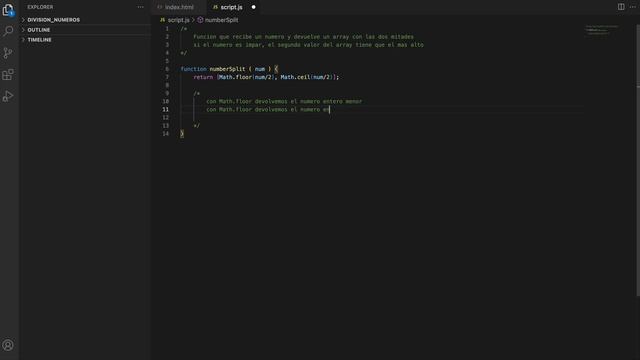Viewport: 640px width, 360px height.
Task: Click the EXPLORER panel title
Action: point(40,7)
